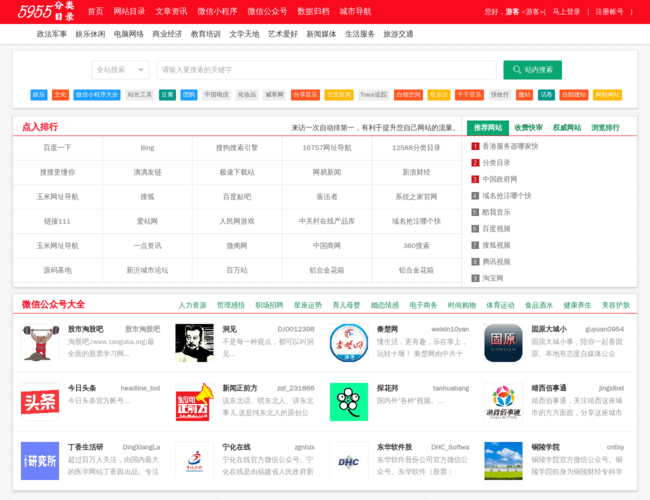Open the 政法军事 category
The height and width of the screenshot is (500, 650).
tap(51, 34)
